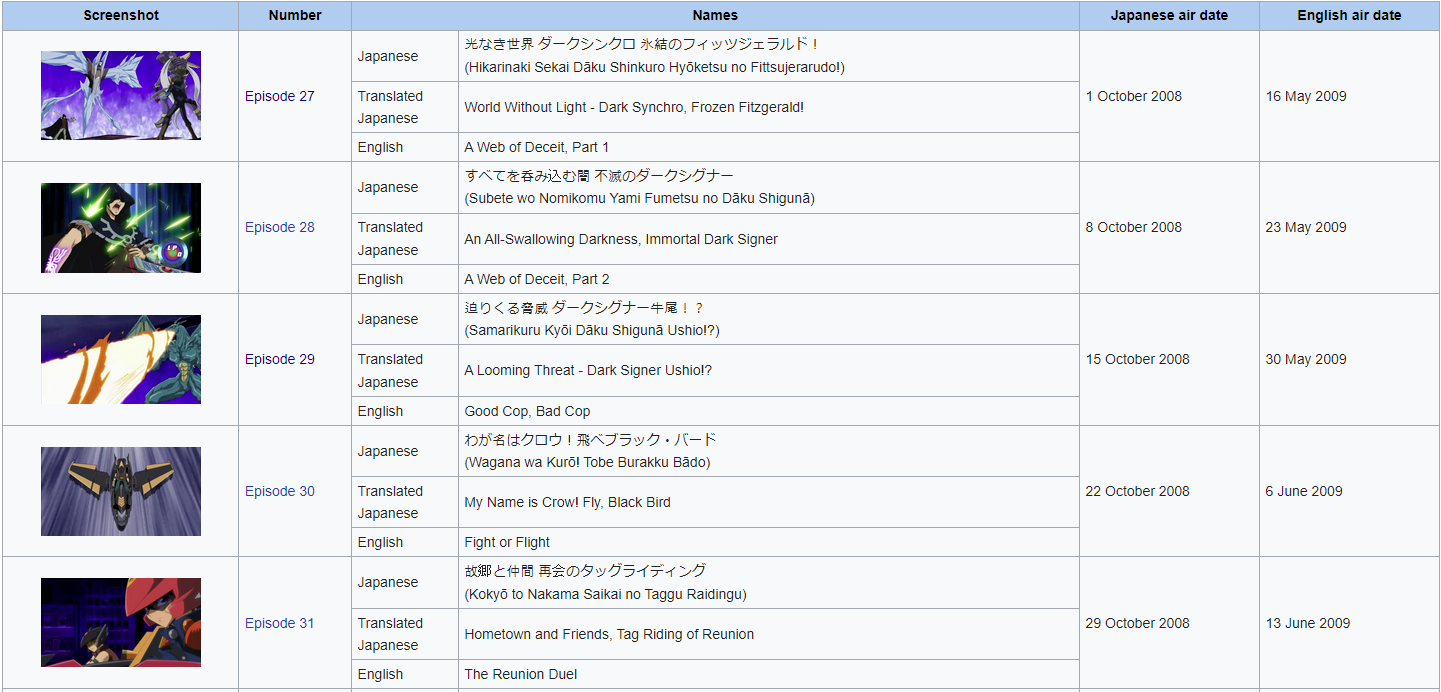1441x692 pixels.
Task: Click 'A Looming Threat - Dark Signer Ushio!?'
Action: click(x=588, y=370)
